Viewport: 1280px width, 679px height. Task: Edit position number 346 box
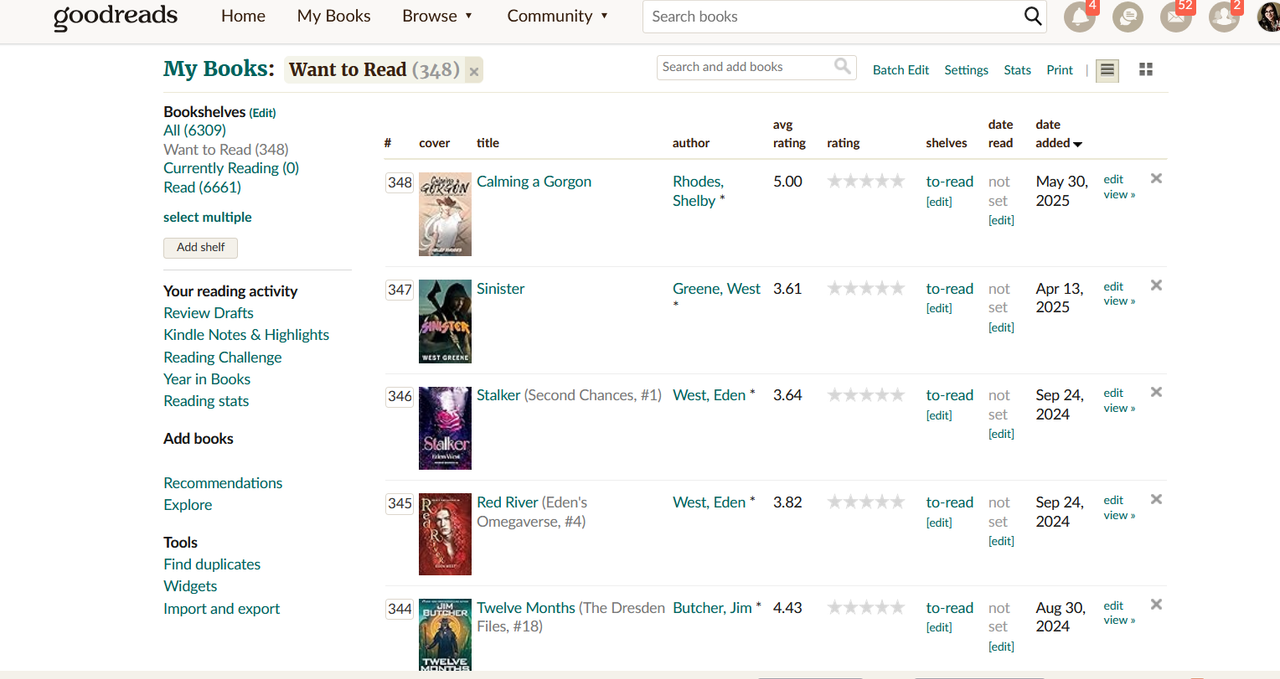pos(399,396)
